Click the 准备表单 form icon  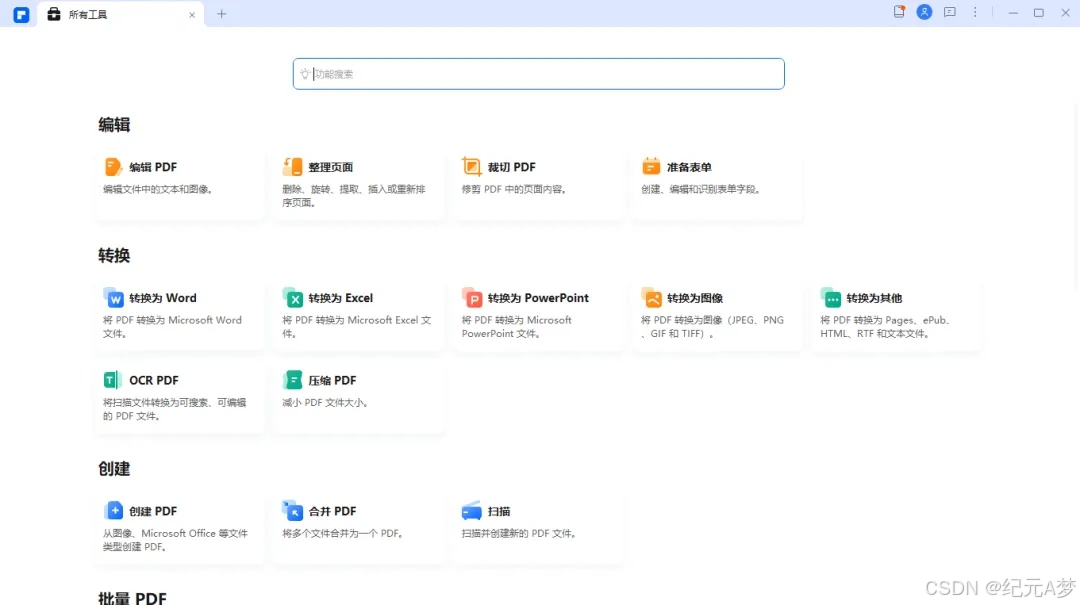click(x=651, y=167)
